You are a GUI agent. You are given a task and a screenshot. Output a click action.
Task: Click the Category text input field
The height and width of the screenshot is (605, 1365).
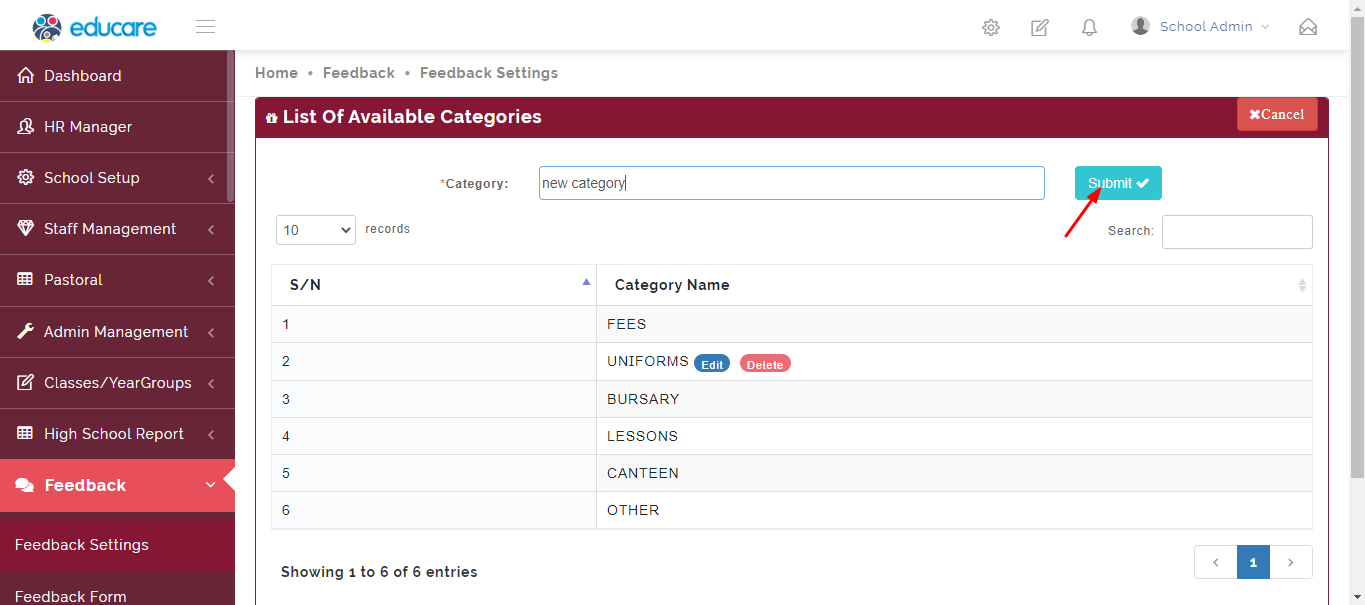coord(792,183)
